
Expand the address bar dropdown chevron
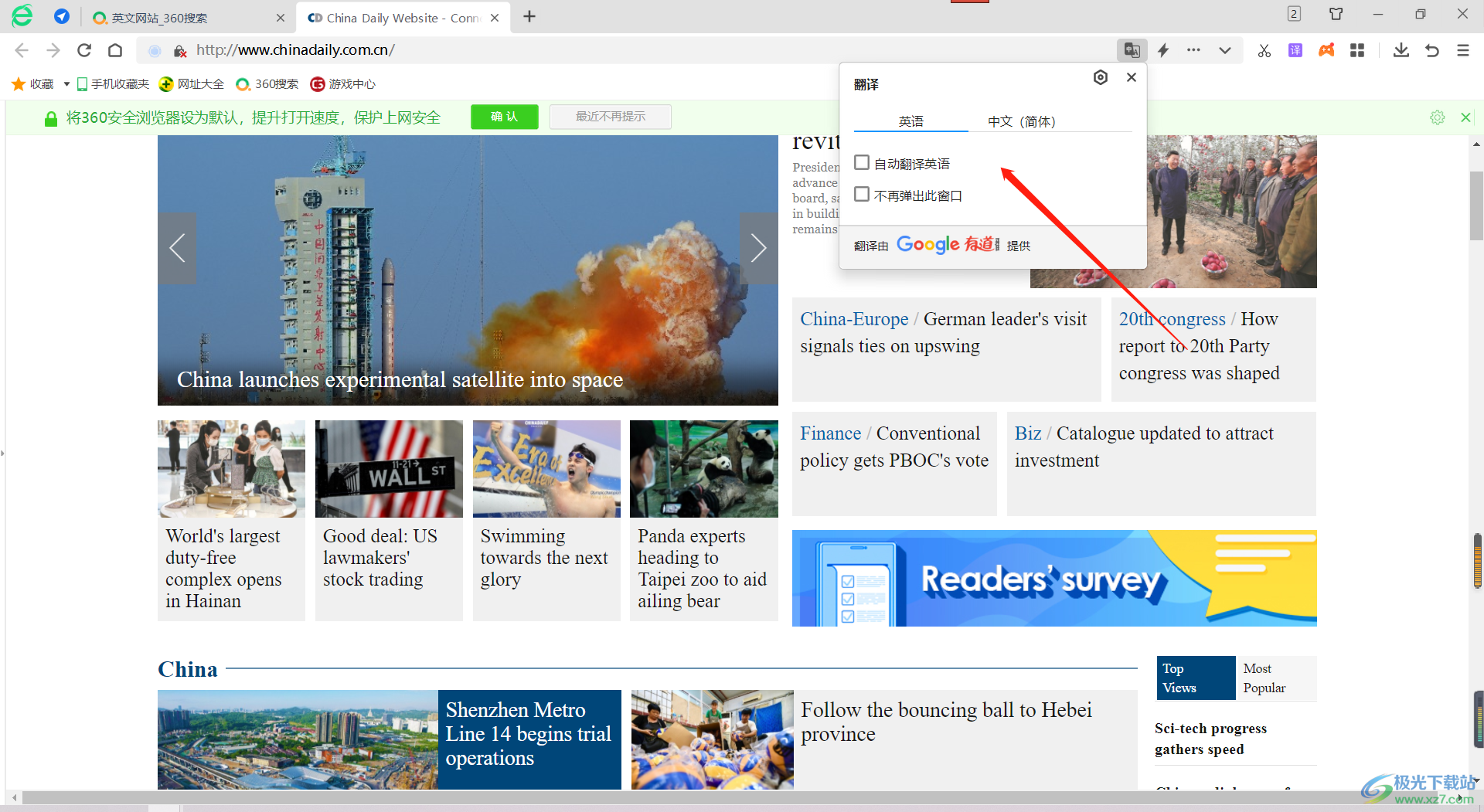tap(1225, 50)
